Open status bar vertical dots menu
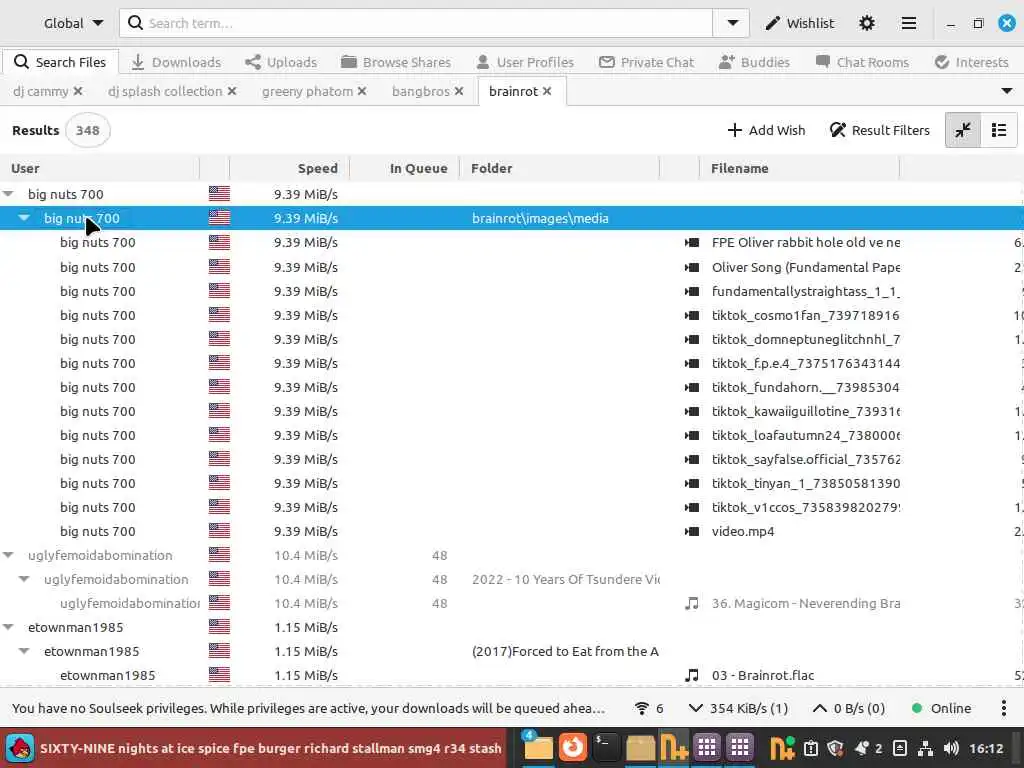This screenshot has width=1024, height=768. click(1004, 708)
